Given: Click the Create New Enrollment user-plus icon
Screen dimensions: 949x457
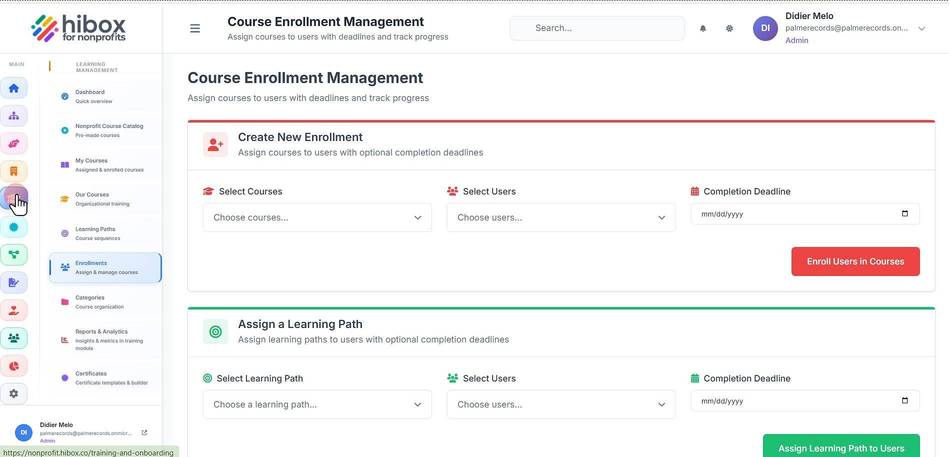Looking at the screenshot, I should point(215,145).
